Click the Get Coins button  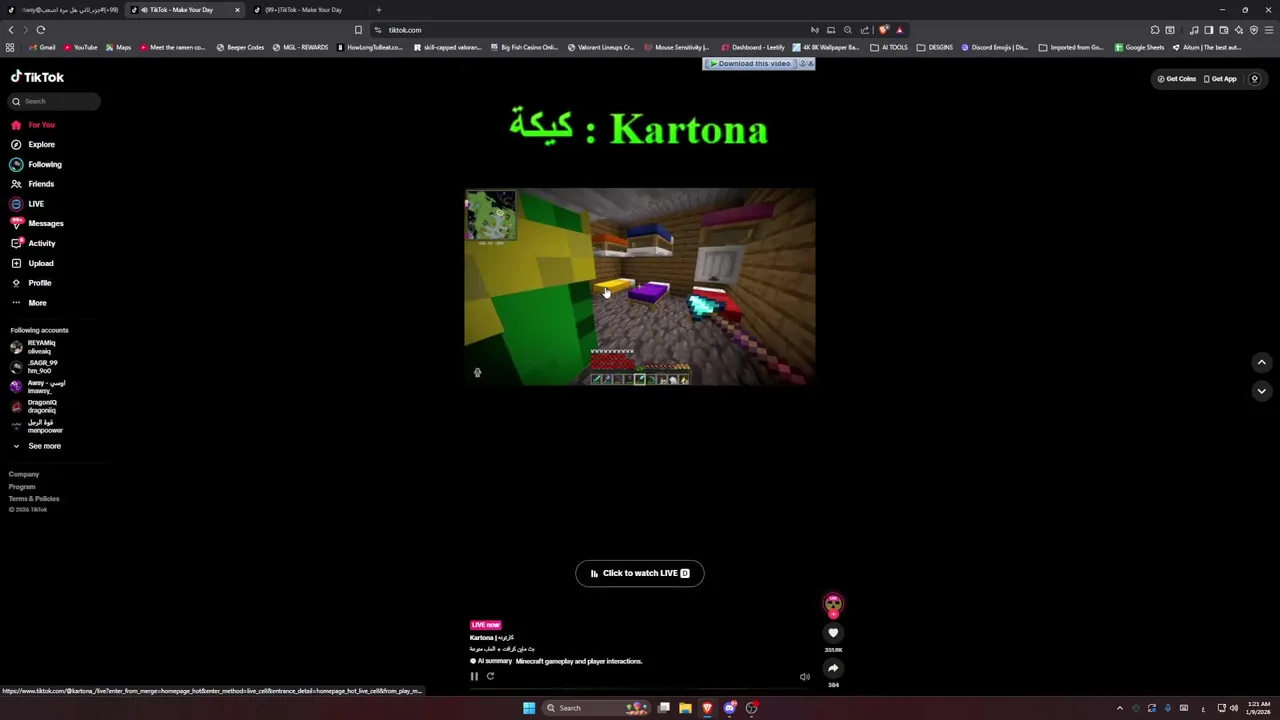[1177, 79]
